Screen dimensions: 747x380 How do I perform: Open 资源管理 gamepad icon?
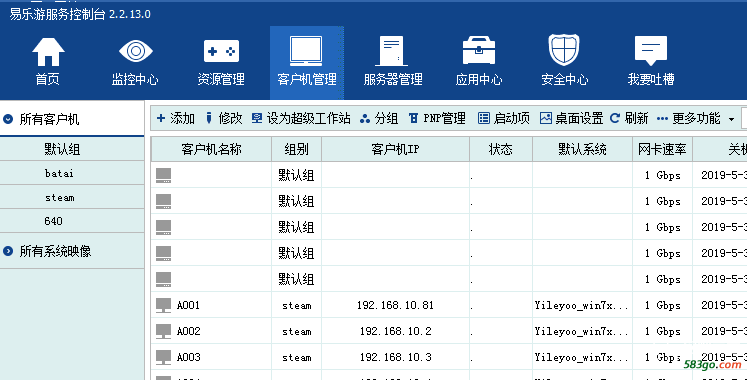coord(221,51)
